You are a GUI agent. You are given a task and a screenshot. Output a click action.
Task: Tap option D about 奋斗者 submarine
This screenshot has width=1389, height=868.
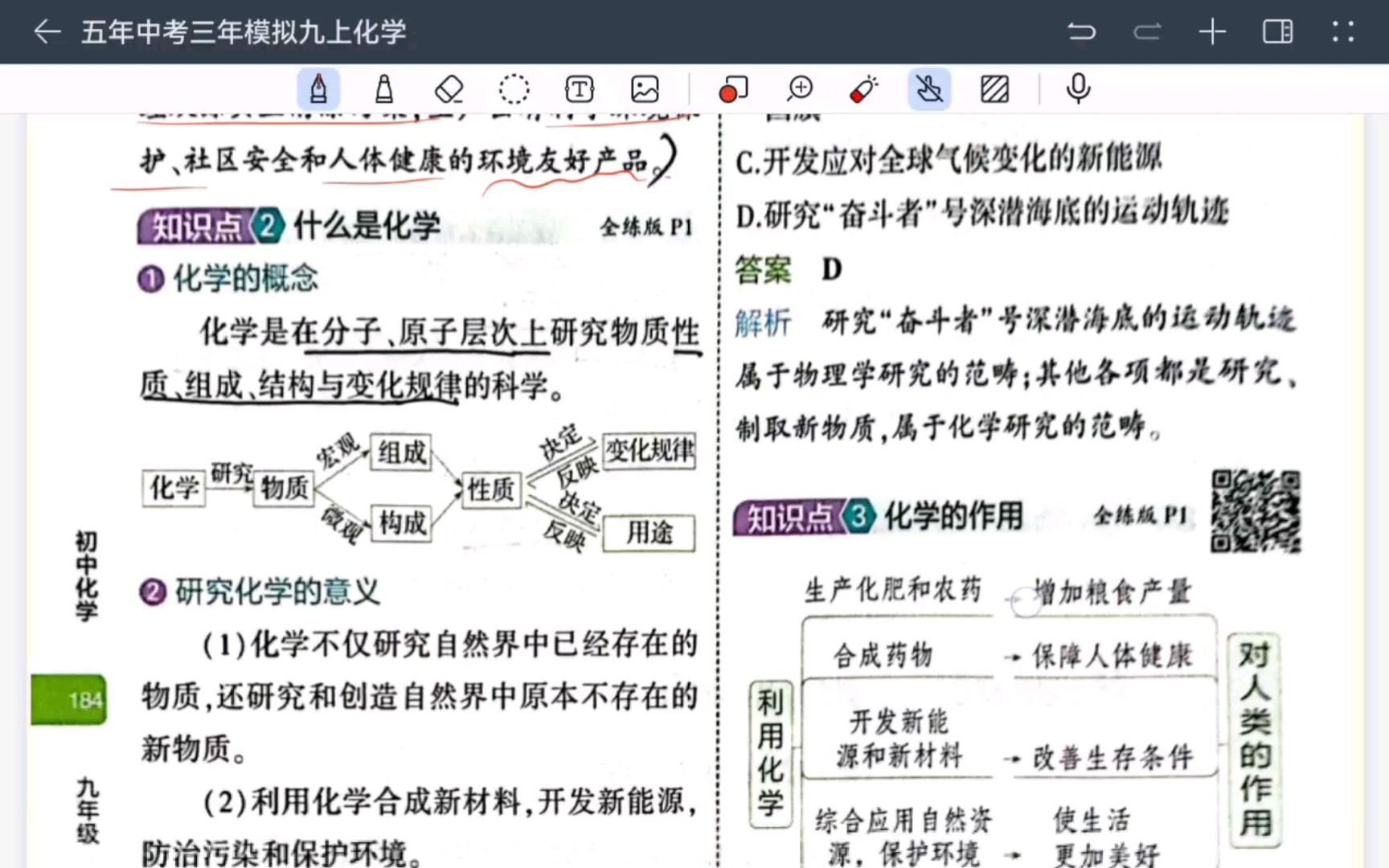pyautogui.click(x=982, y=213)
